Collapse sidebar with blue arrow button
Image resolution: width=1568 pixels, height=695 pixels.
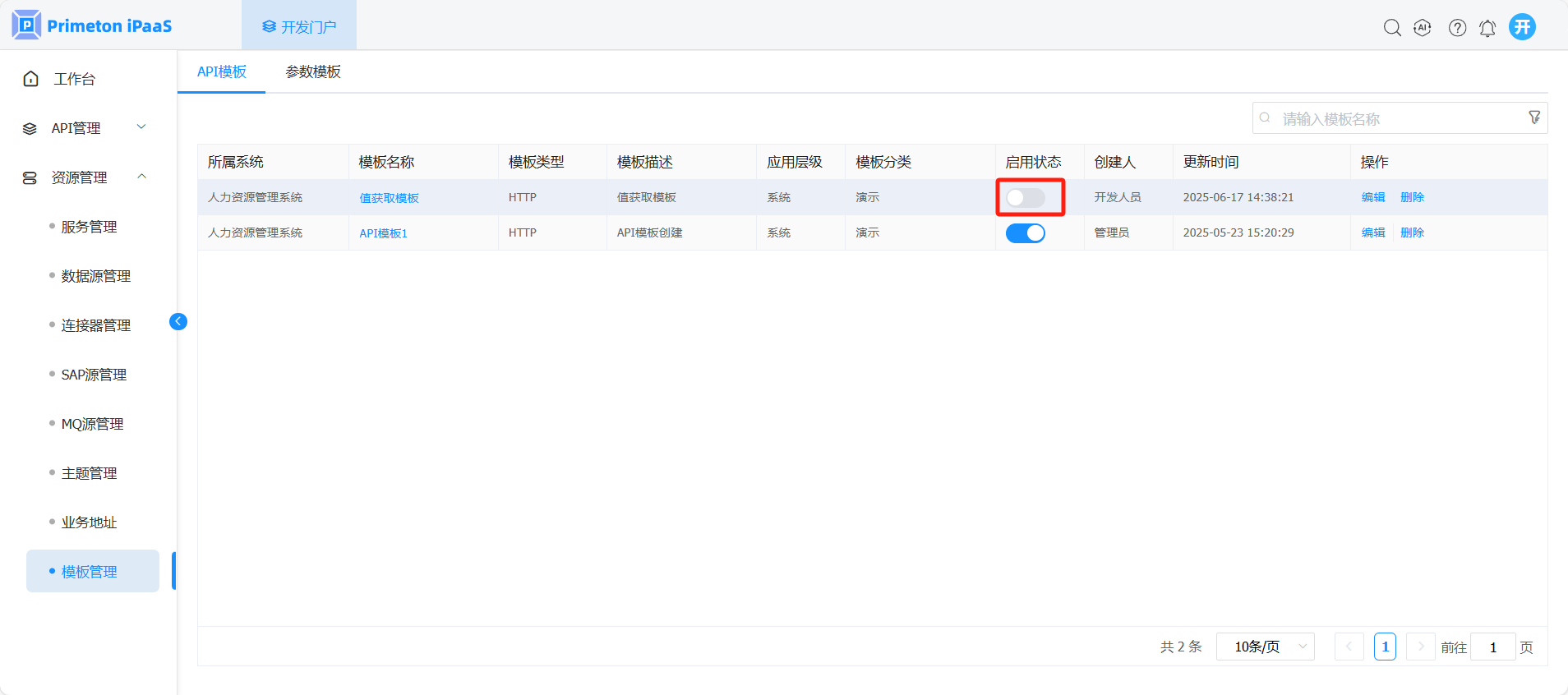[x=178, y=321]
